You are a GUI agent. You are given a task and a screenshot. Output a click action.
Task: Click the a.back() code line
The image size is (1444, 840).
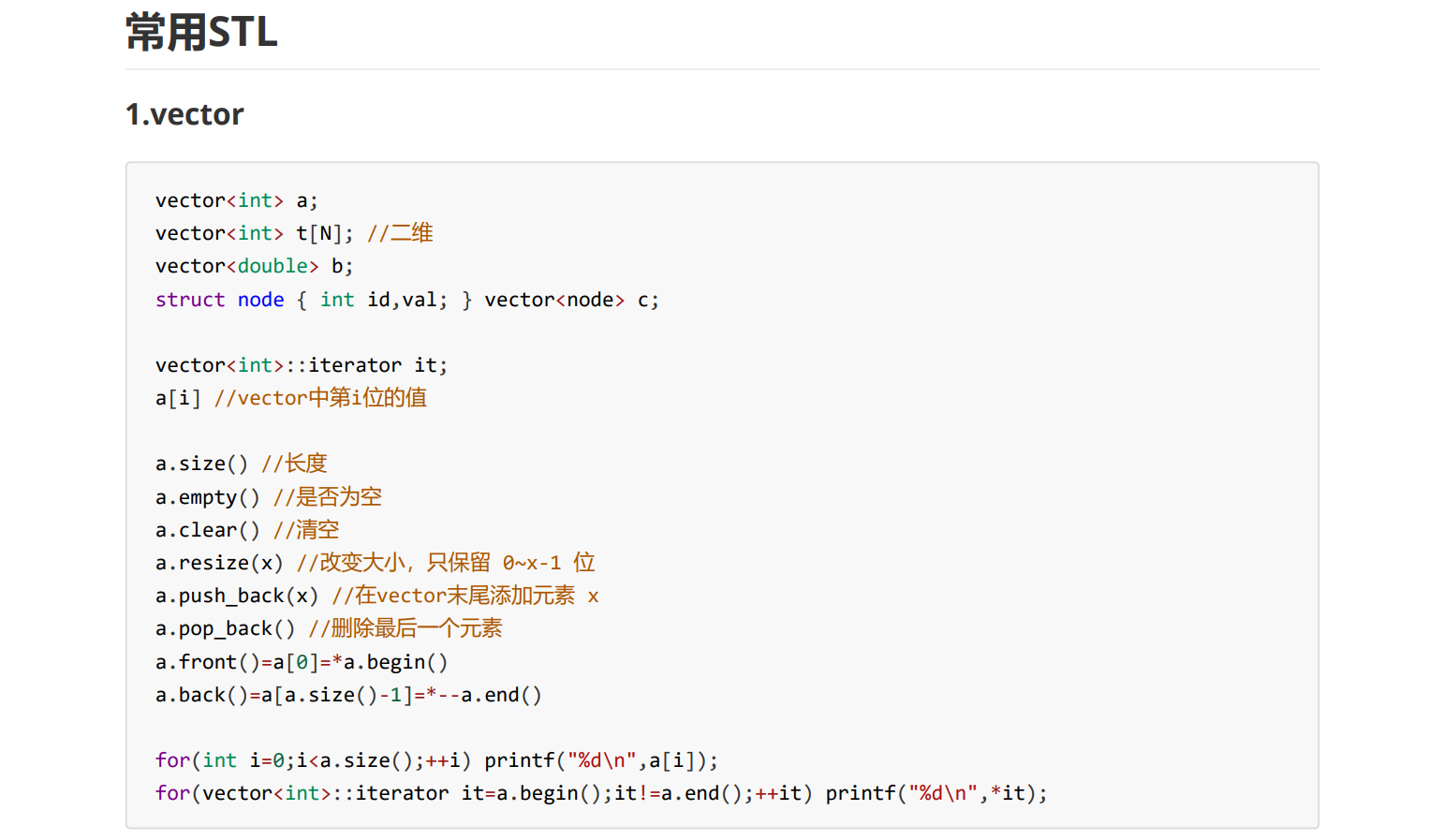348,695
